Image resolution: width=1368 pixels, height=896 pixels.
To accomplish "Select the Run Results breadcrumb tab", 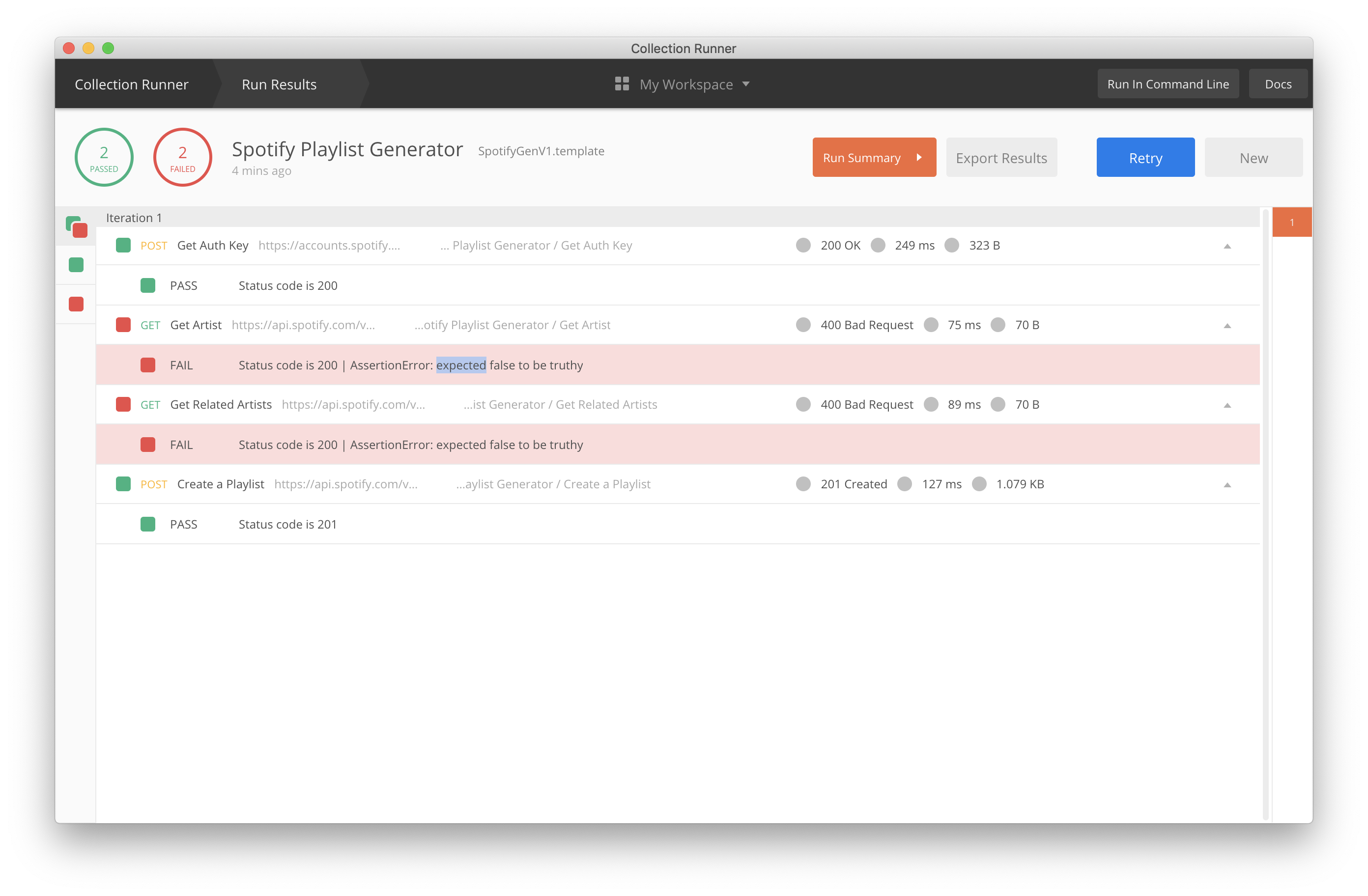I will pos(279,84).
